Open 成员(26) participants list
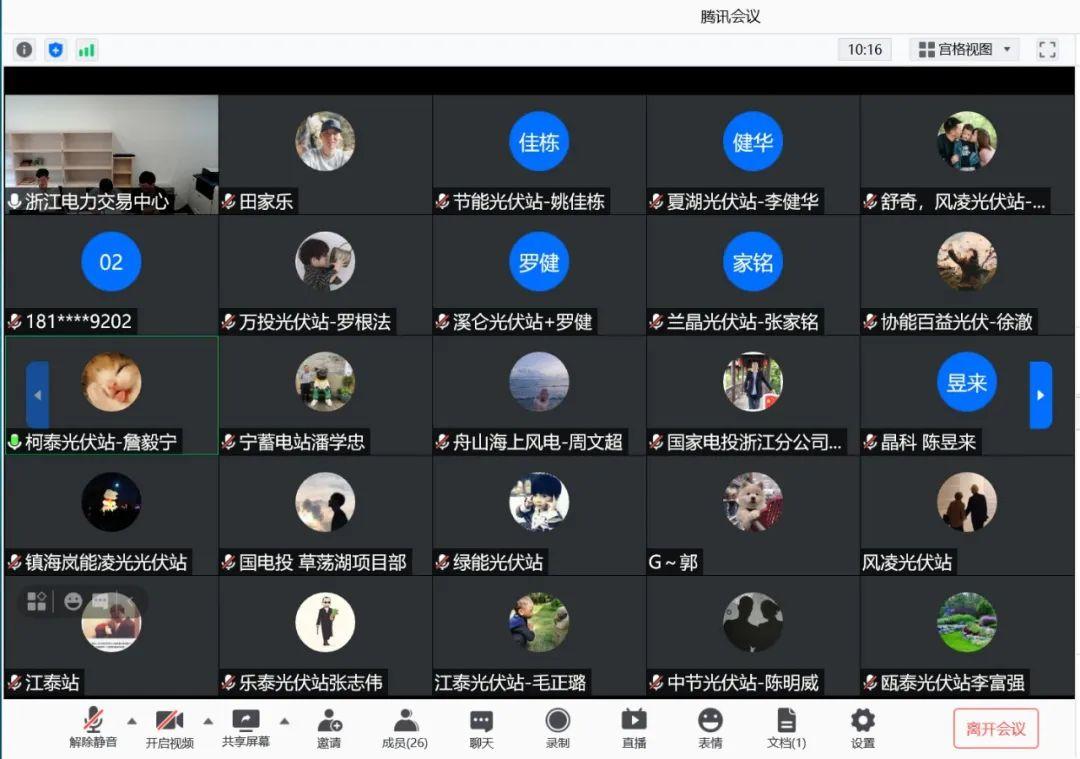1080x759 pixels. coord(405,728)
